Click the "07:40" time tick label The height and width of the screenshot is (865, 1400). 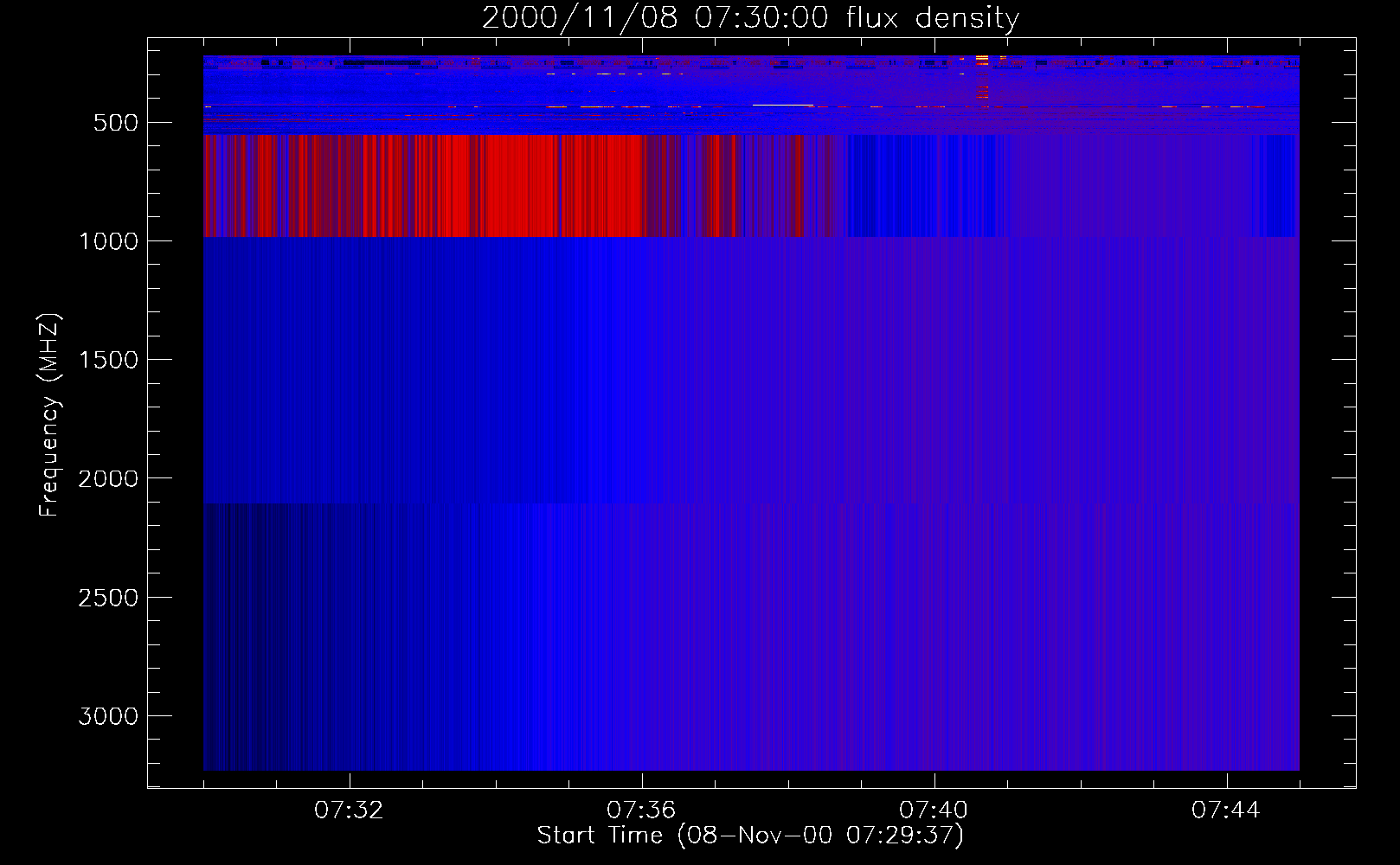[x=934, y=811]
